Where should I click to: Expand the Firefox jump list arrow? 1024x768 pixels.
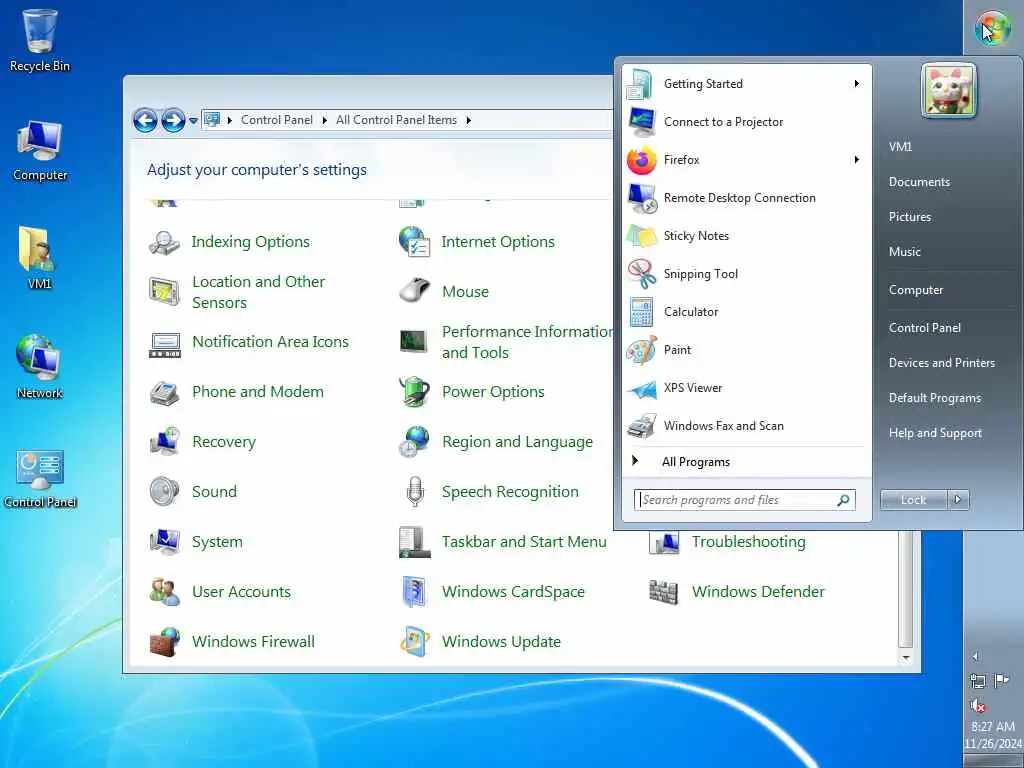pyautogui.click(x=856, y=160)
